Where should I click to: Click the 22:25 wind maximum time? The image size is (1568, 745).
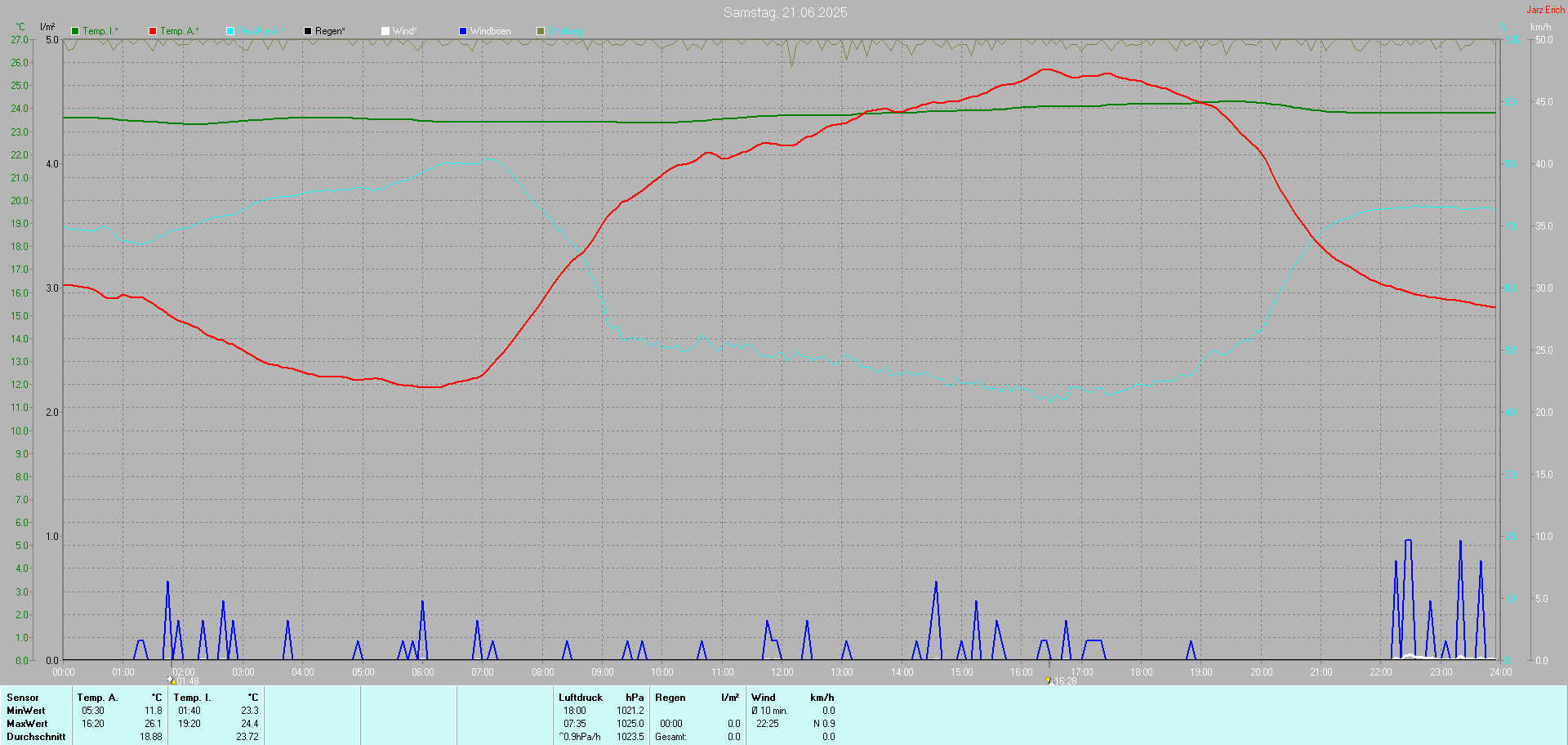(x=768, y=724)
